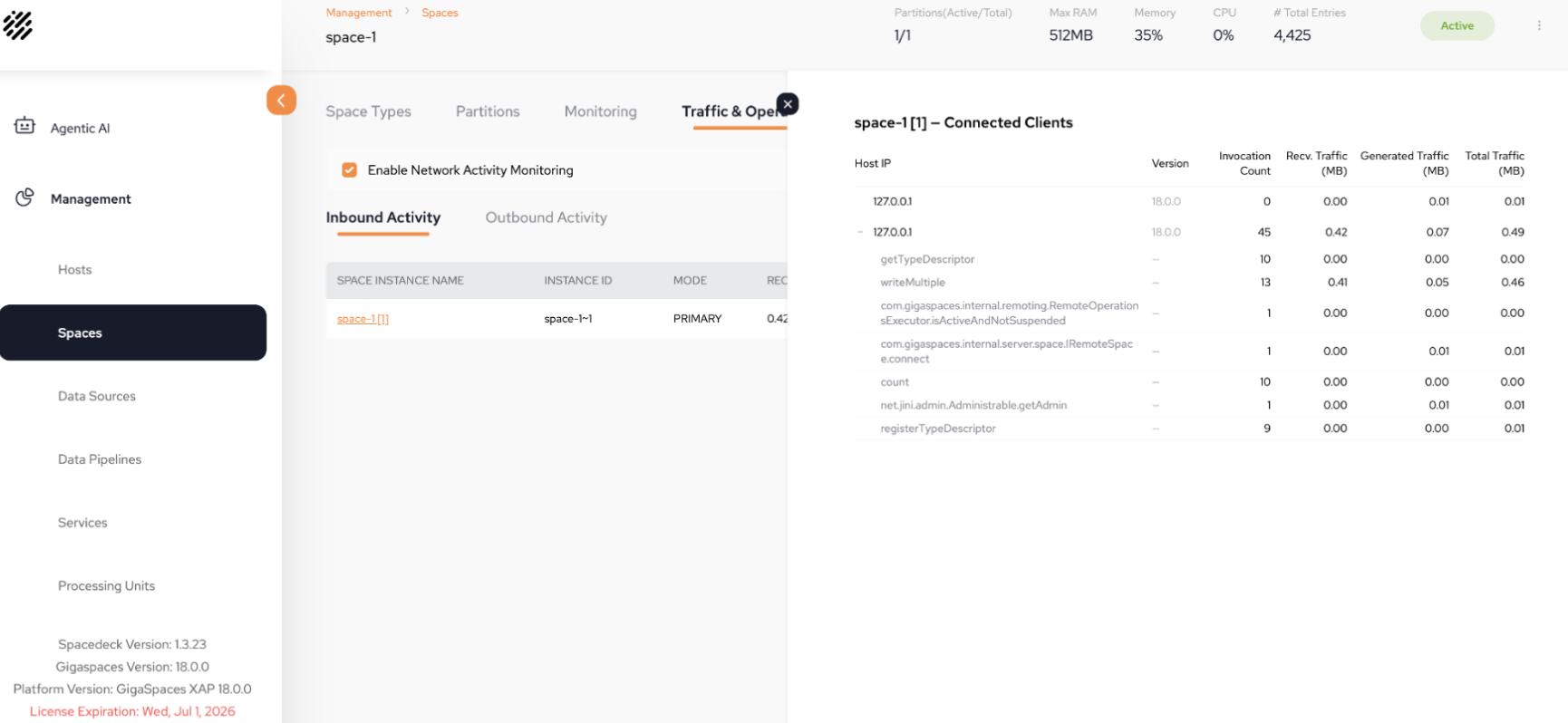
Task: Click the Agentic AI robot icon
Action: (x=24, y=126)
